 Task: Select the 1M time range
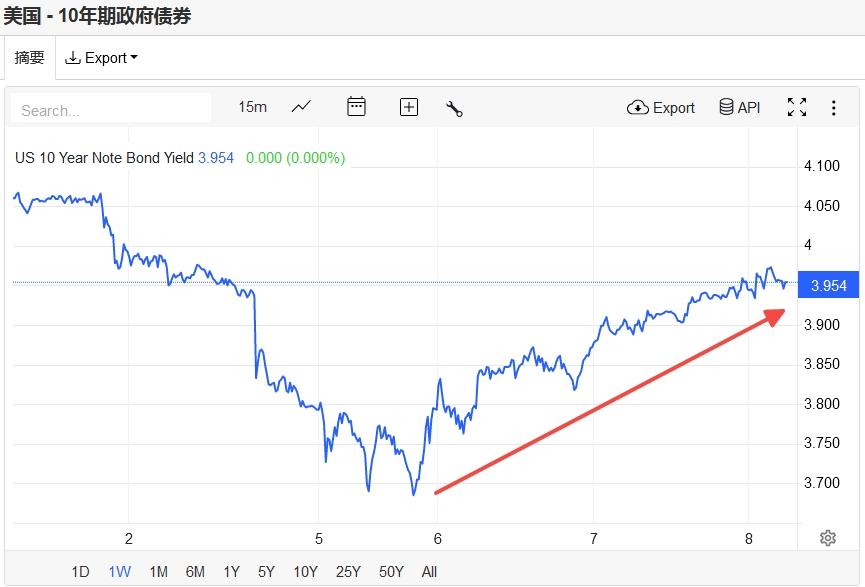pyautogui.click(x=158, y=572)
